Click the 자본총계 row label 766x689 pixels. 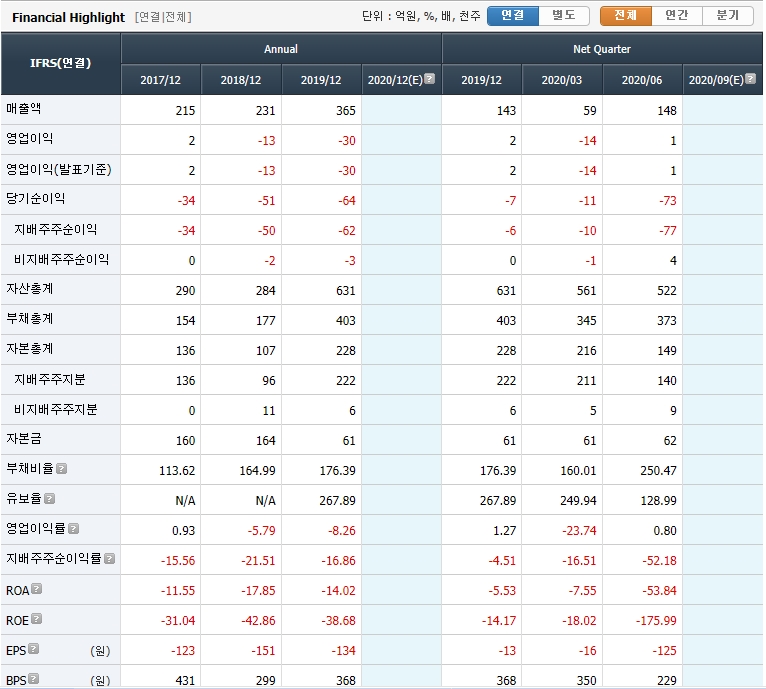(29, 348)
